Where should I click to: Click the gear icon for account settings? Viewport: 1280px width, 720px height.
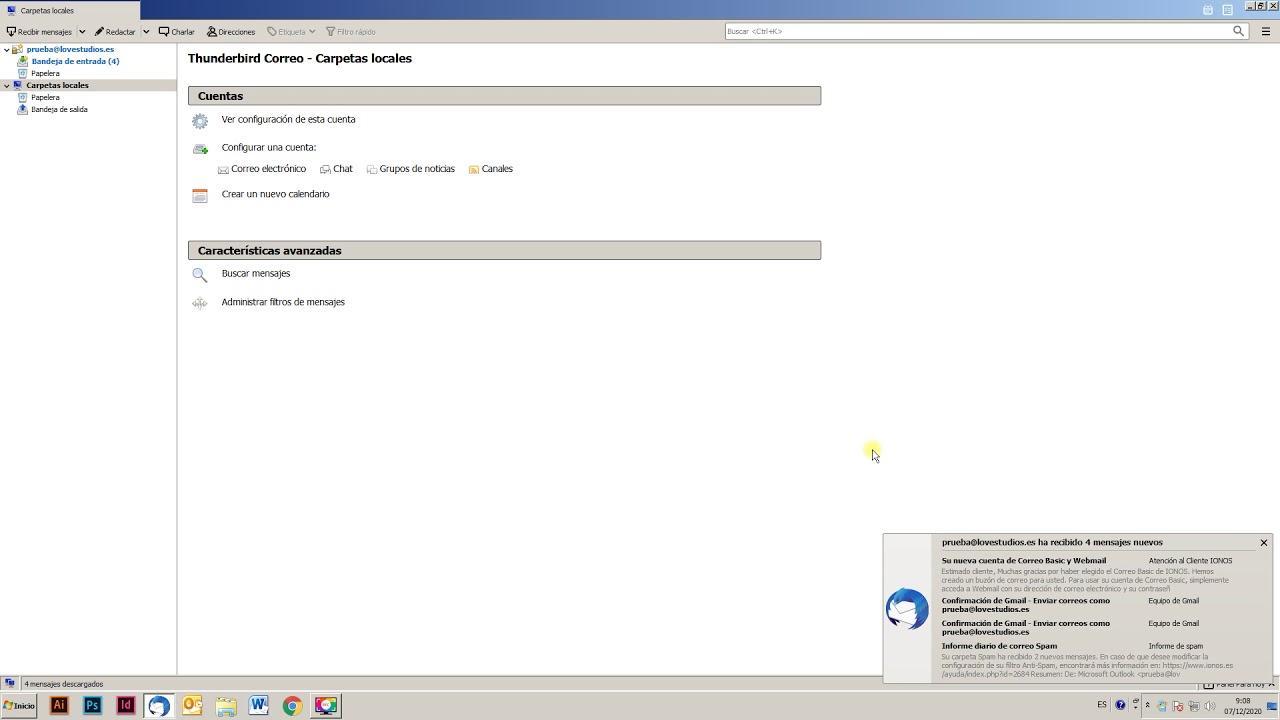coord(200,121)
